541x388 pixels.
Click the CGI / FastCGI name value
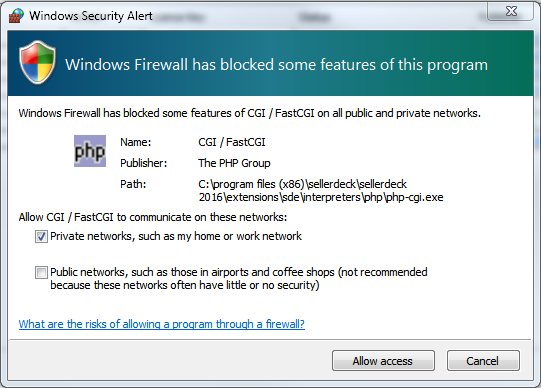[x=232, y=142]
